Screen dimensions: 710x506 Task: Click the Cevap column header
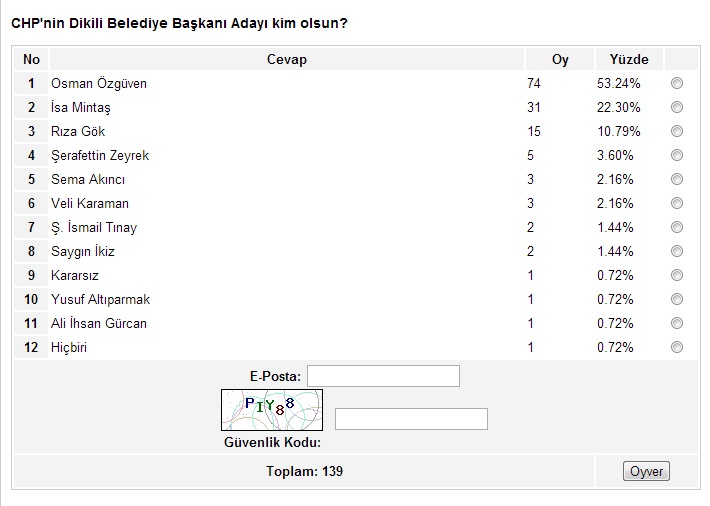click(x=287, y=59)
